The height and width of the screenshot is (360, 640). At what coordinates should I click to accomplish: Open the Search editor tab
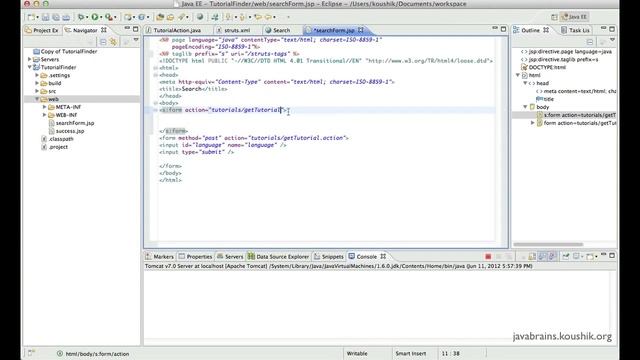point(278,30)
